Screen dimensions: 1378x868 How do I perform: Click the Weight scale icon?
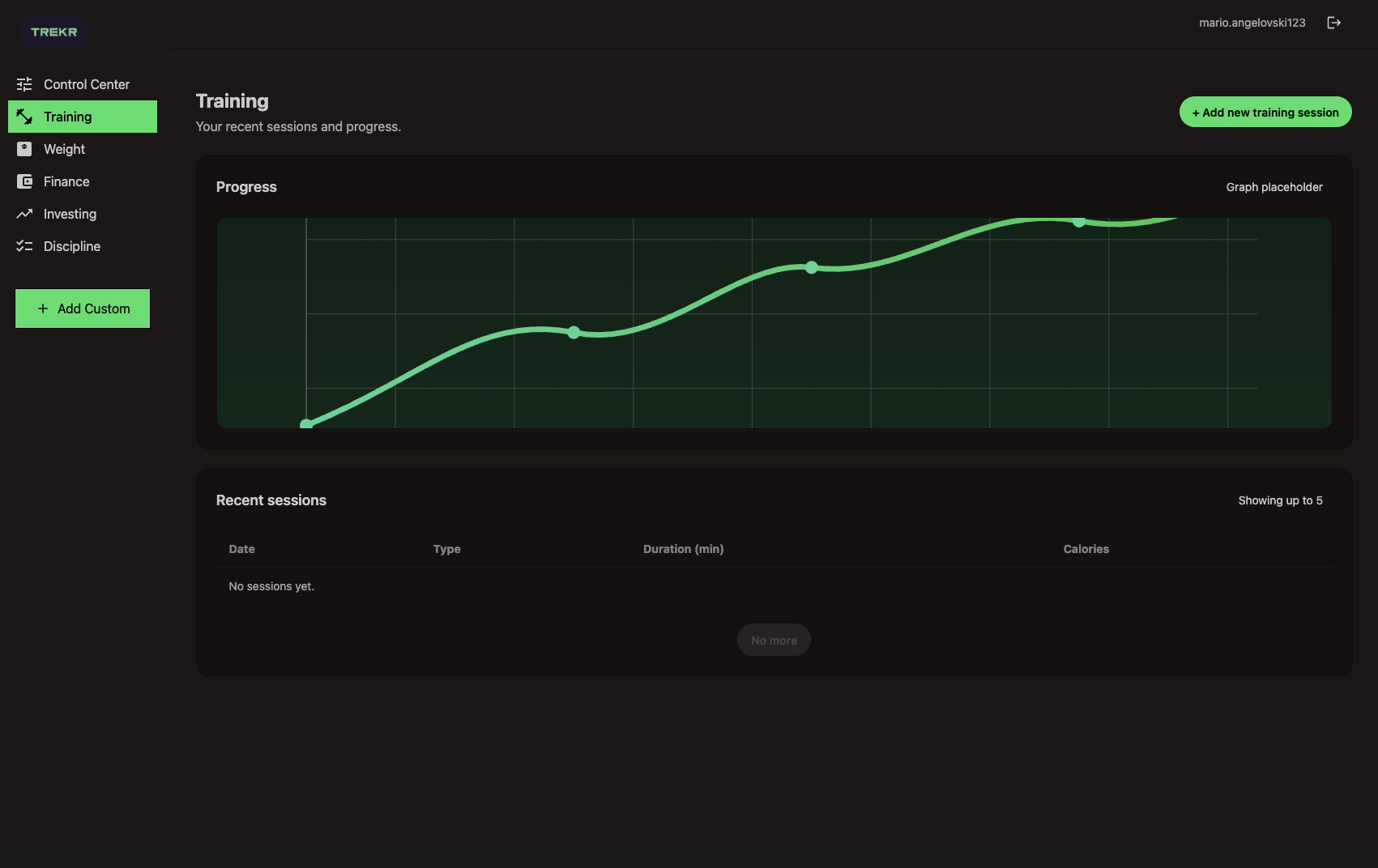pyautogui.click(x=24, y=149)
